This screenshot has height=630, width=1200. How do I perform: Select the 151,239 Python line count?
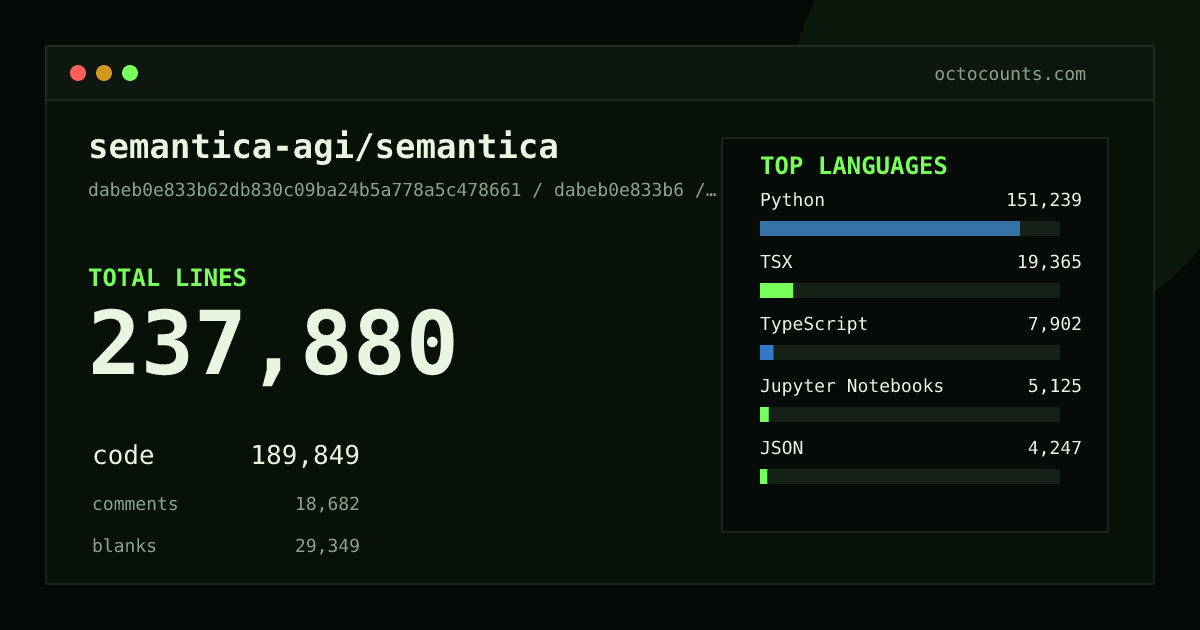click(1044, 200)
